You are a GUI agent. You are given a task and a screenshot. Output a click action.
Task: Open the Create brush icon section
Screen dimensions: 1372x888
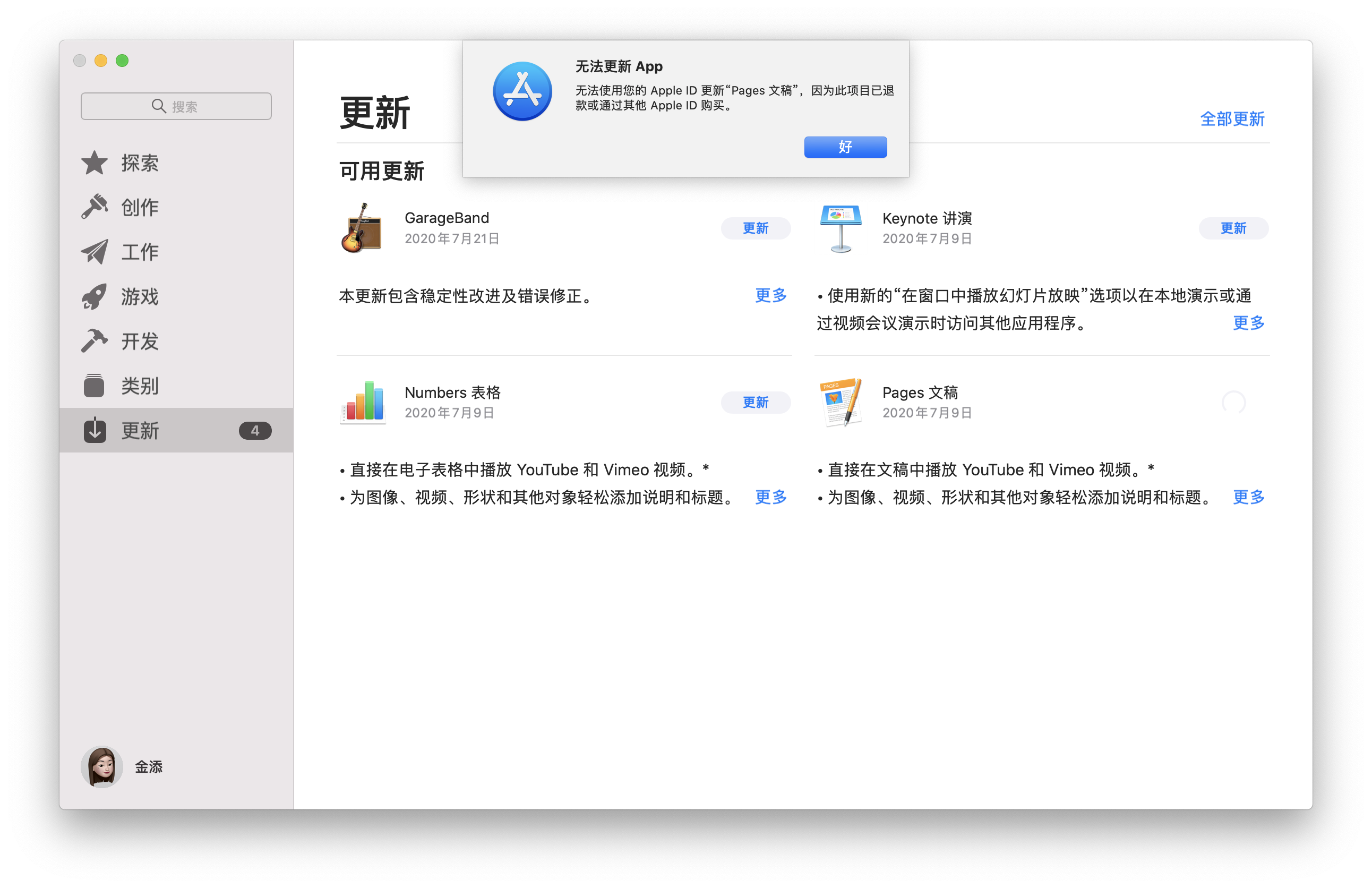[94, 207]
